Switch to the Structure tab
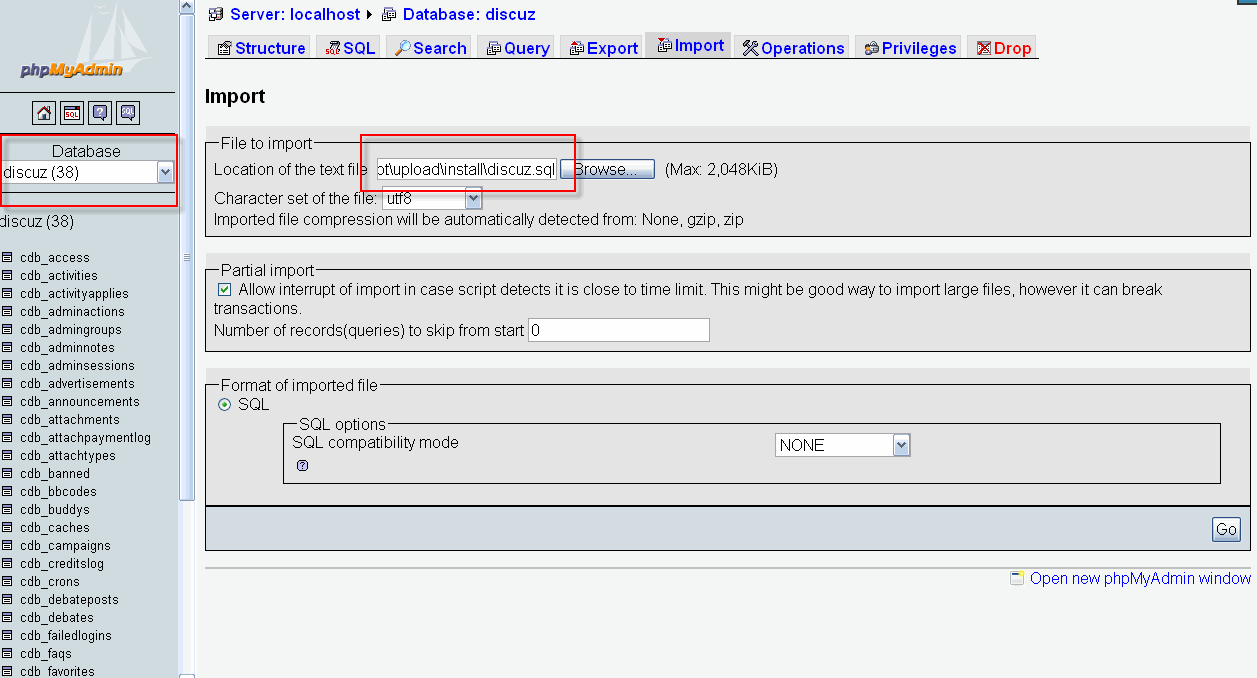This screenshot has width=1257, height=678. coord(261,48)
